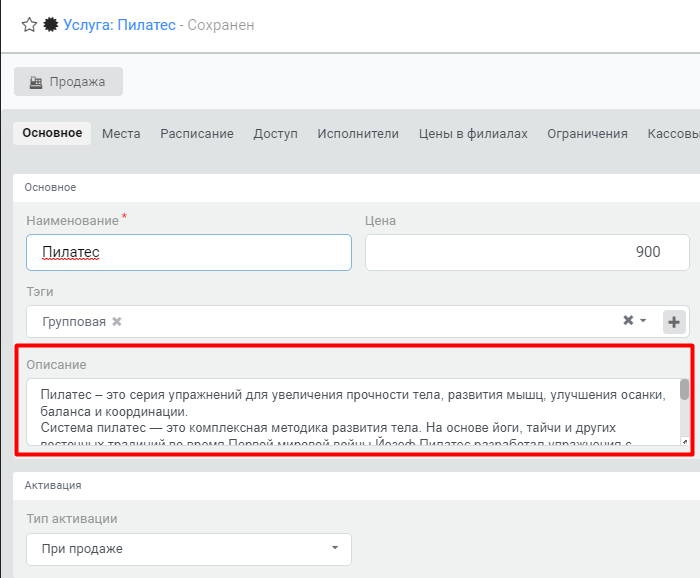Screen dimensions: 700x578
Task: Open the Исполнители tab
Action: tap(358, 133)
